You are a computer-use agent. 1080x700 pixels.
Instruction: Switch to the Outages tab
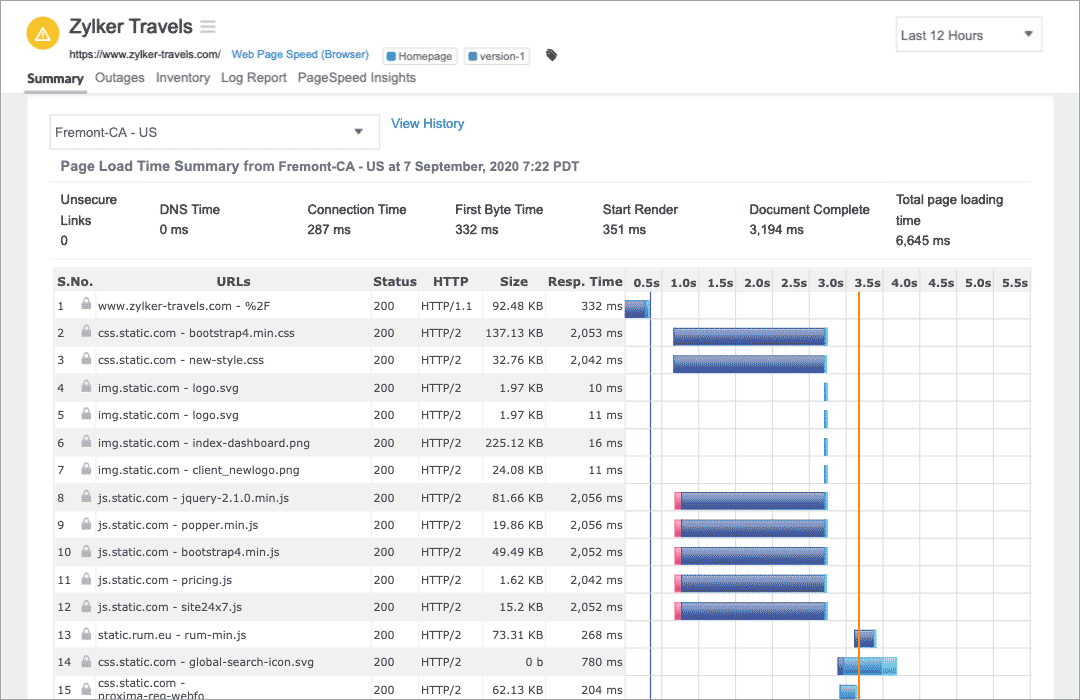(x=119, y=78)
